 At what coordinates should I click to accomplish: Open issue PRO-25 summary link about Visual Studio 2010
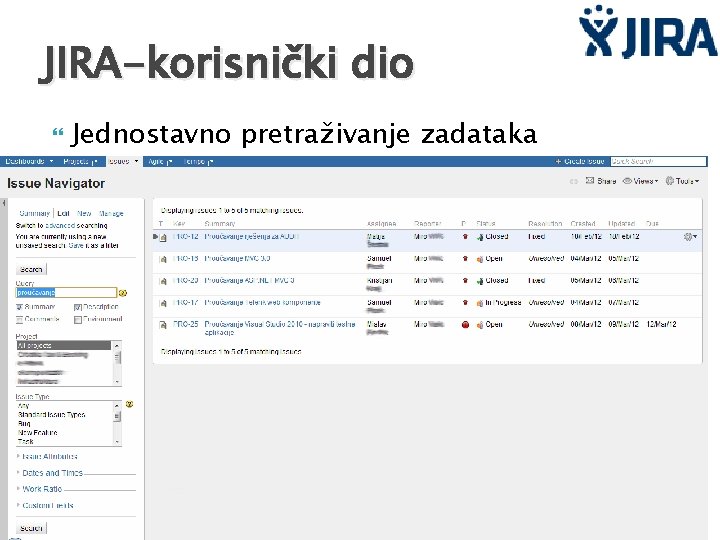pos(280,328)
